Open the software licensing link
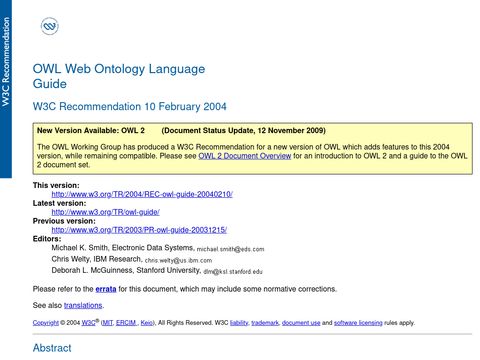 coord(358,323)
